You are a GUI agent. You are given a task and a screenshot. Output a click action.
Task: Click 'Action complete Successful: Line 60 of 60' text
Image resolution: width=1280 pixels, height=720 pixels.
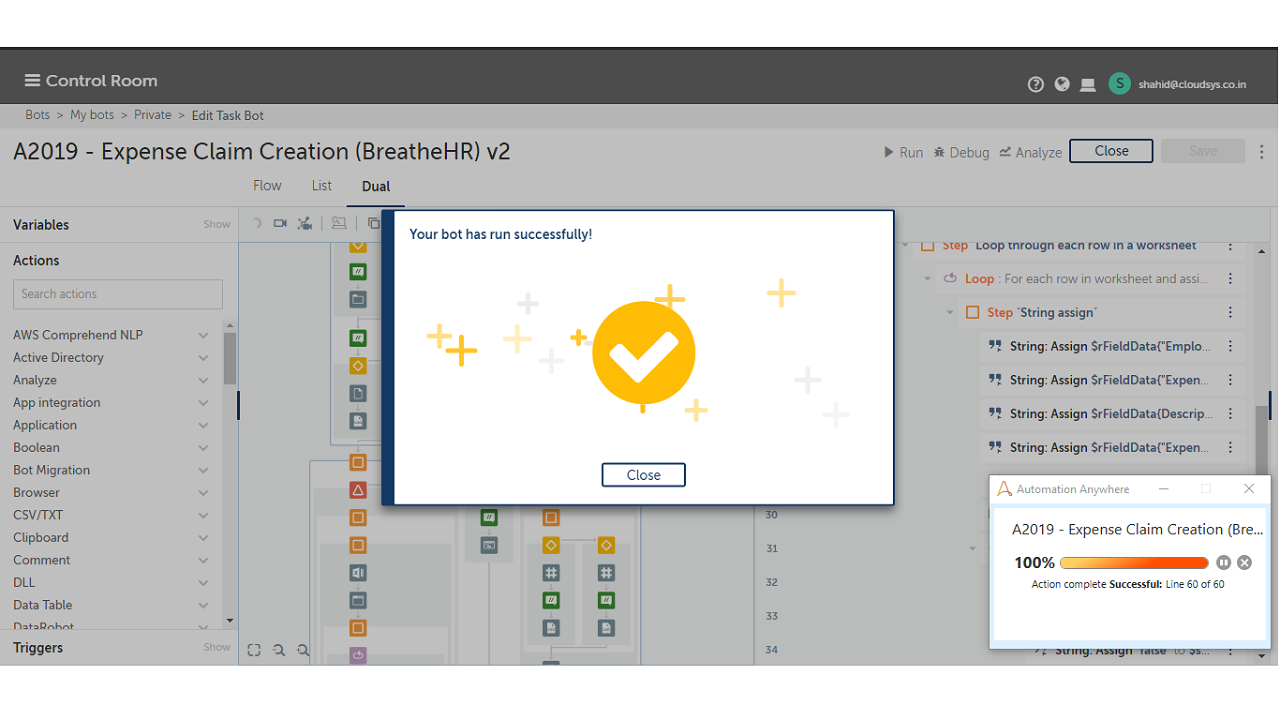pyautogui.click(x=1128, y=584)
